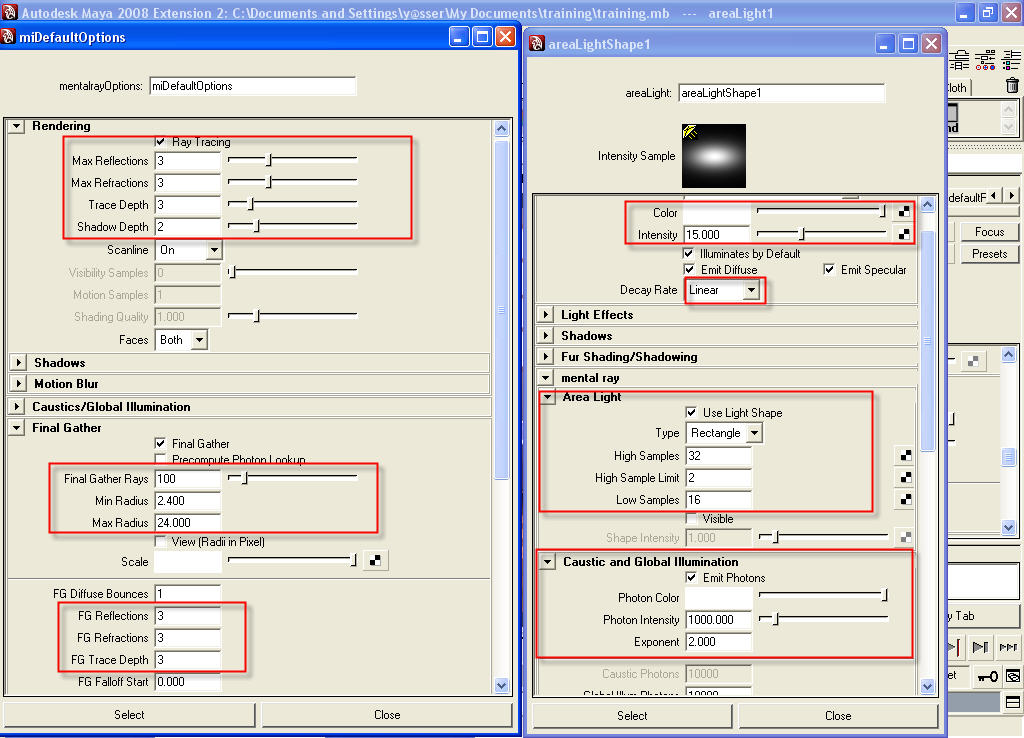The width and height of the screenshot is (1024, 738).
Task: Click the Intensity Sample preview thumbnail
Action: point(714,156)
